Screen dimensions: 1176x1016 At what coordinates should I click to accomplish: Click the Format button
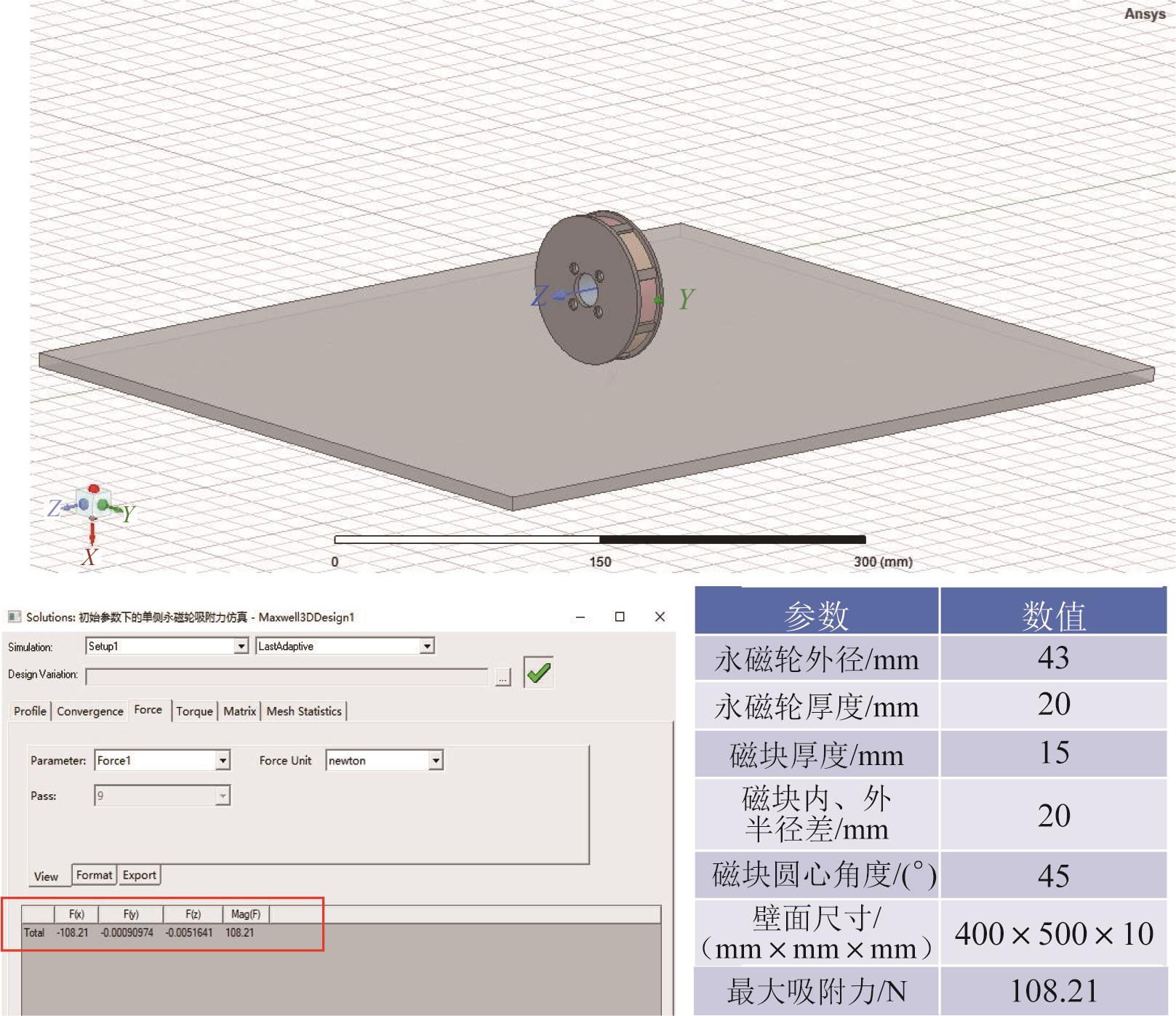coord(94,875)
